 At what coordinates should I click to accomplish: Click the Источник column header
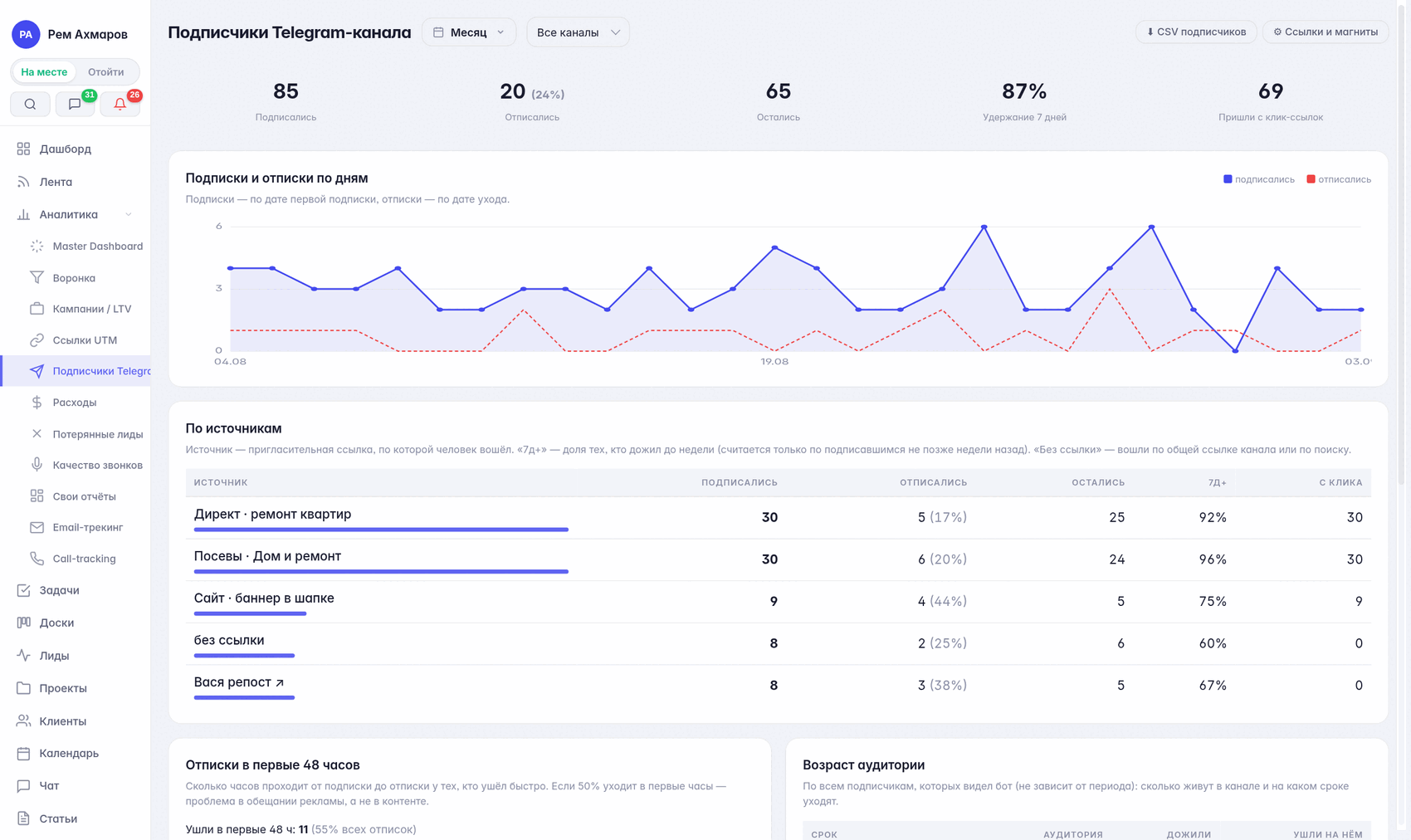(x=221, y=482)
